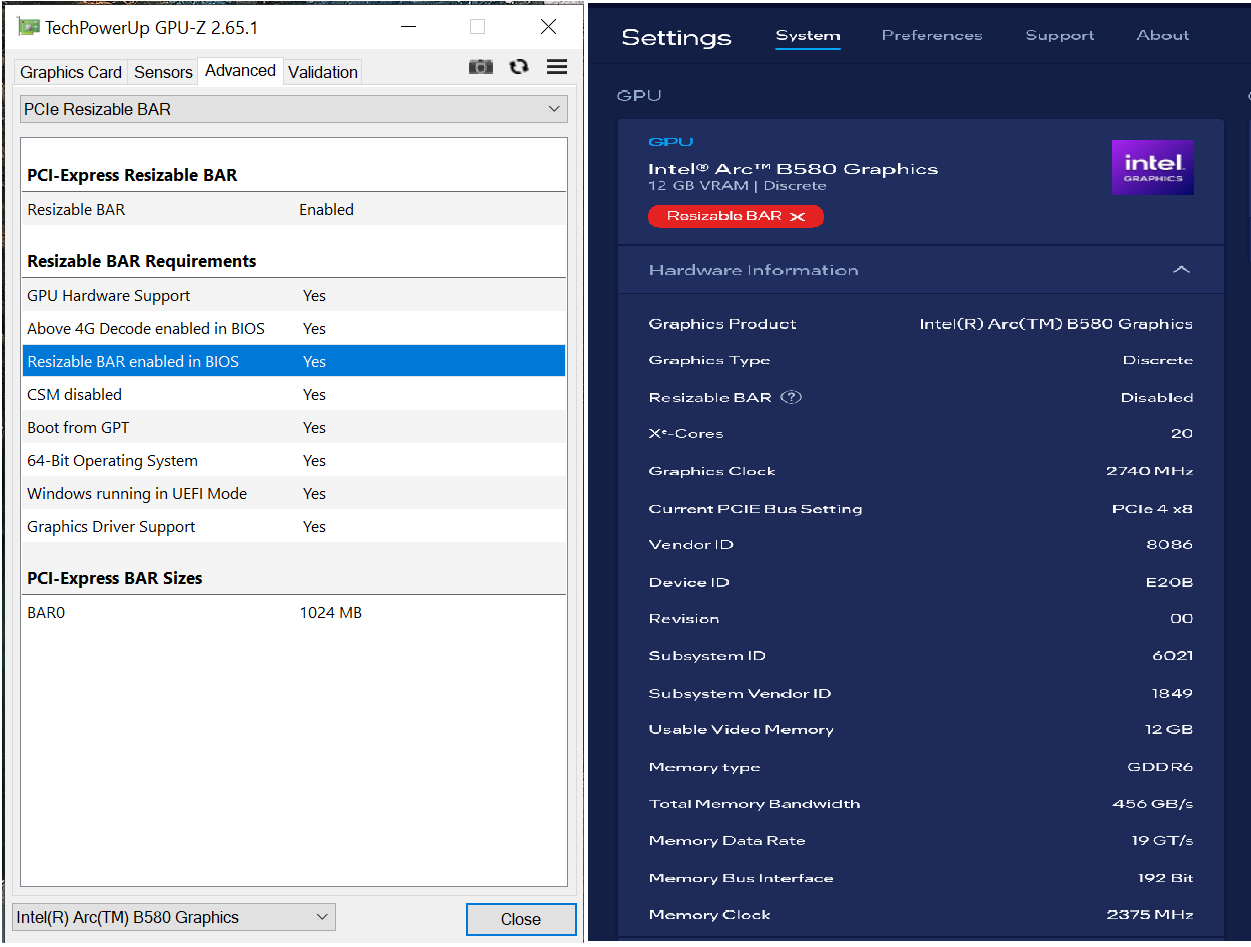Select the 'GPU Hardware Support' row
This screenshot has width=1251, height=947.
pos(294,295)
